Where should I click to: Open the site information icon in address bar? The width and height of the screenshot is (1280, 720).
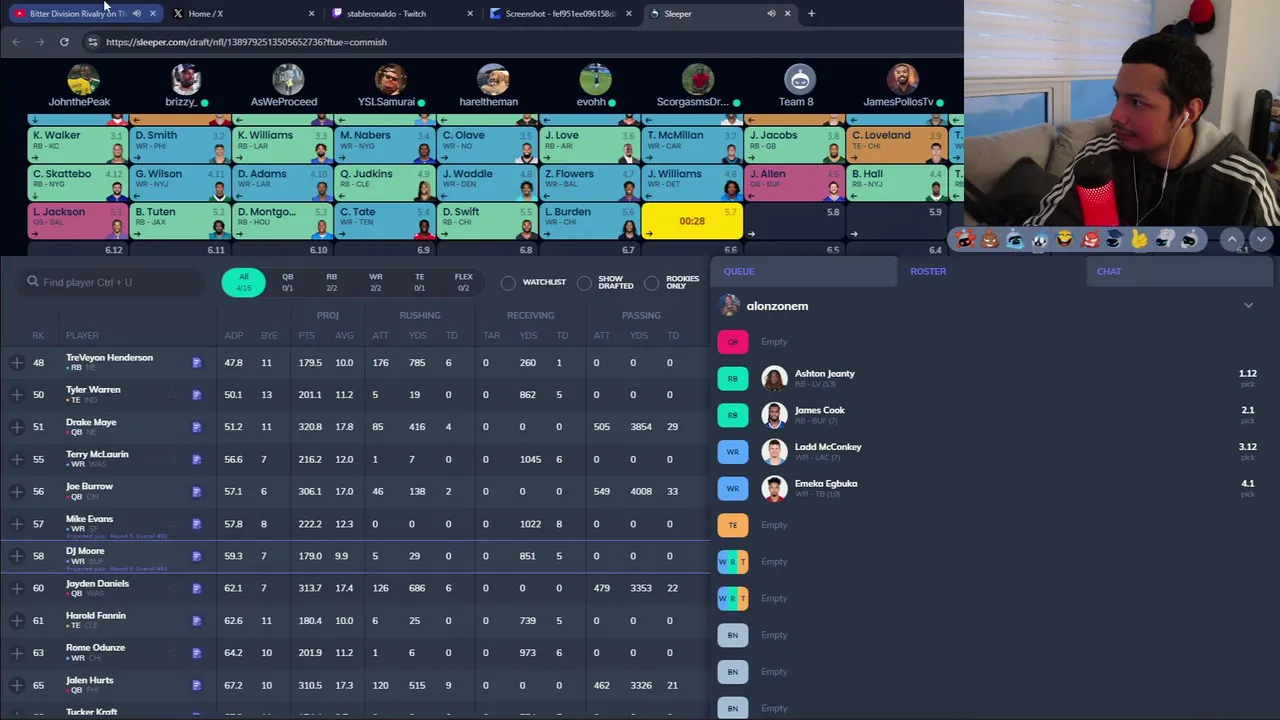pos(92,42)
